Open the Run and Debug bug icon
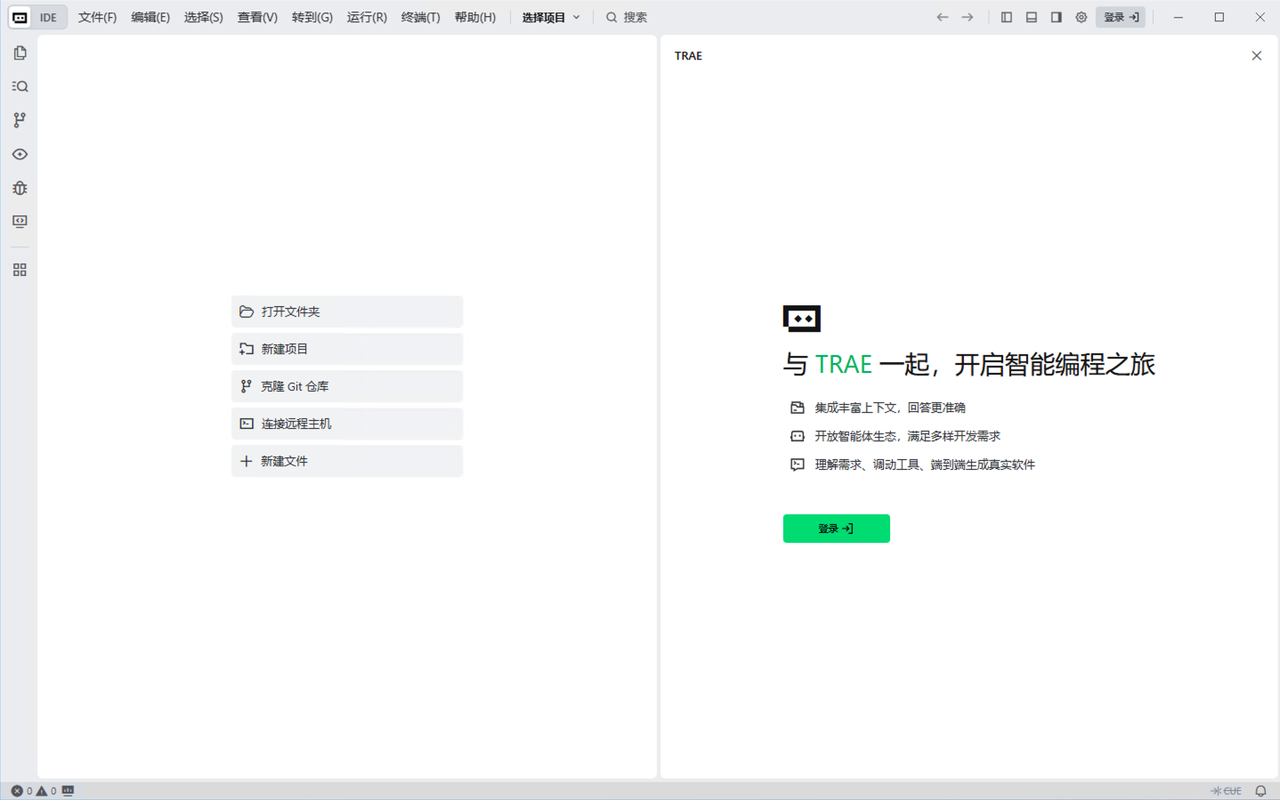This screenshot has height=800, width=1280. coord(20,188)
